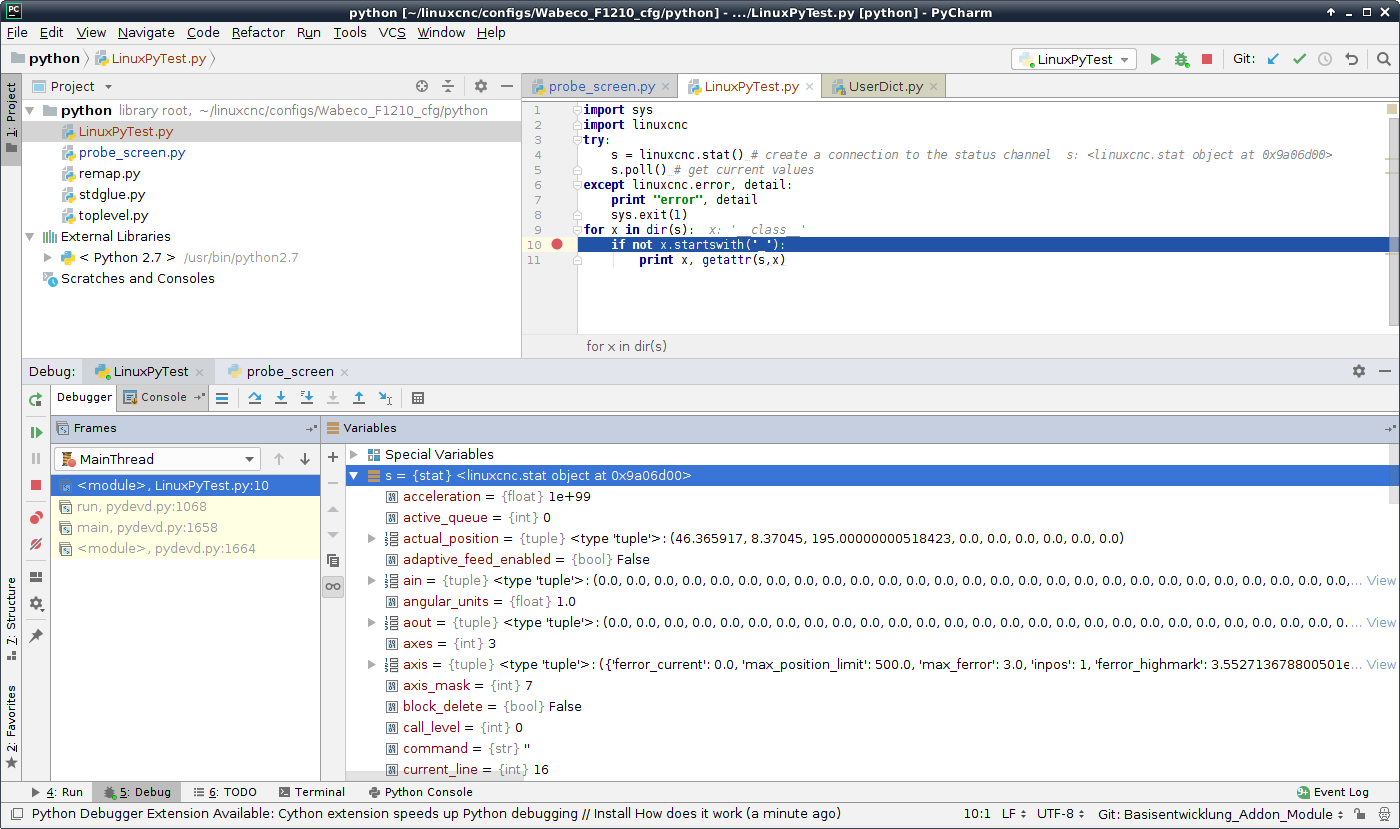Viewport: 1400px width, 829px height.
Task: Open the Terminal tool window
Action: (x=311, y=792)
